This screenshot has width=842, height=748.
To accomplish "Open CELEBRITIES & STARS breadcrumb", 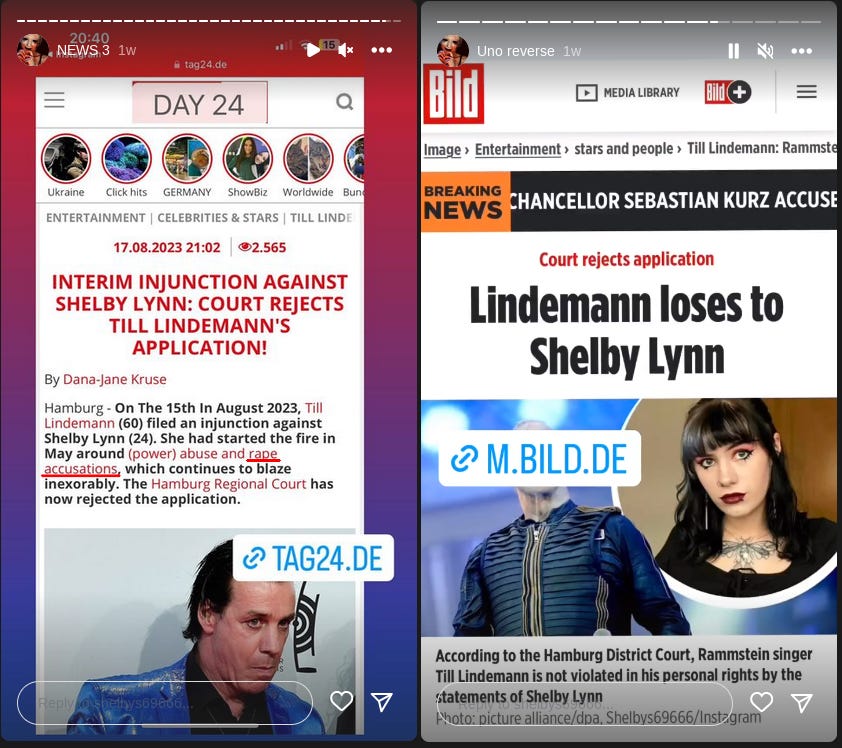I will 218,217.
